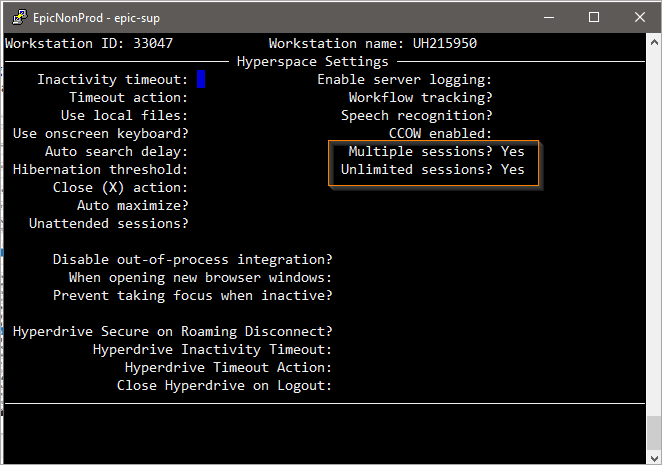Viewport: 662px width, 465px height.
Task: Click the Hyperspace Settings heading
Action: [312, 61]
